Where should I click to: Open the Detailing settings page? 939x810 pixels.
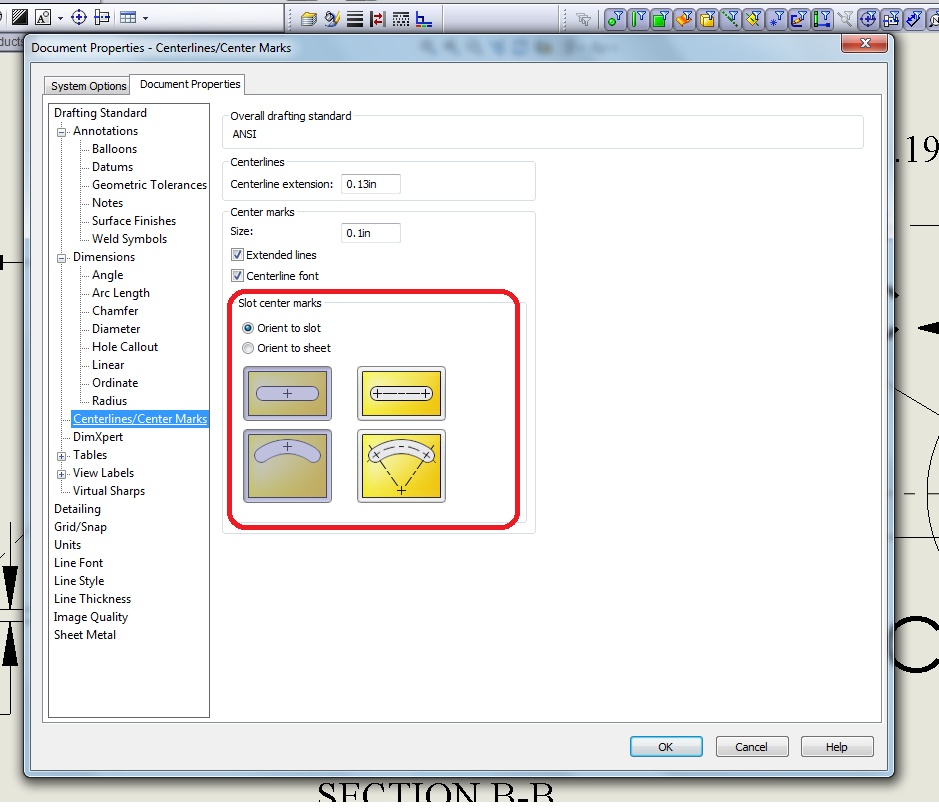[x=77, y=509]
